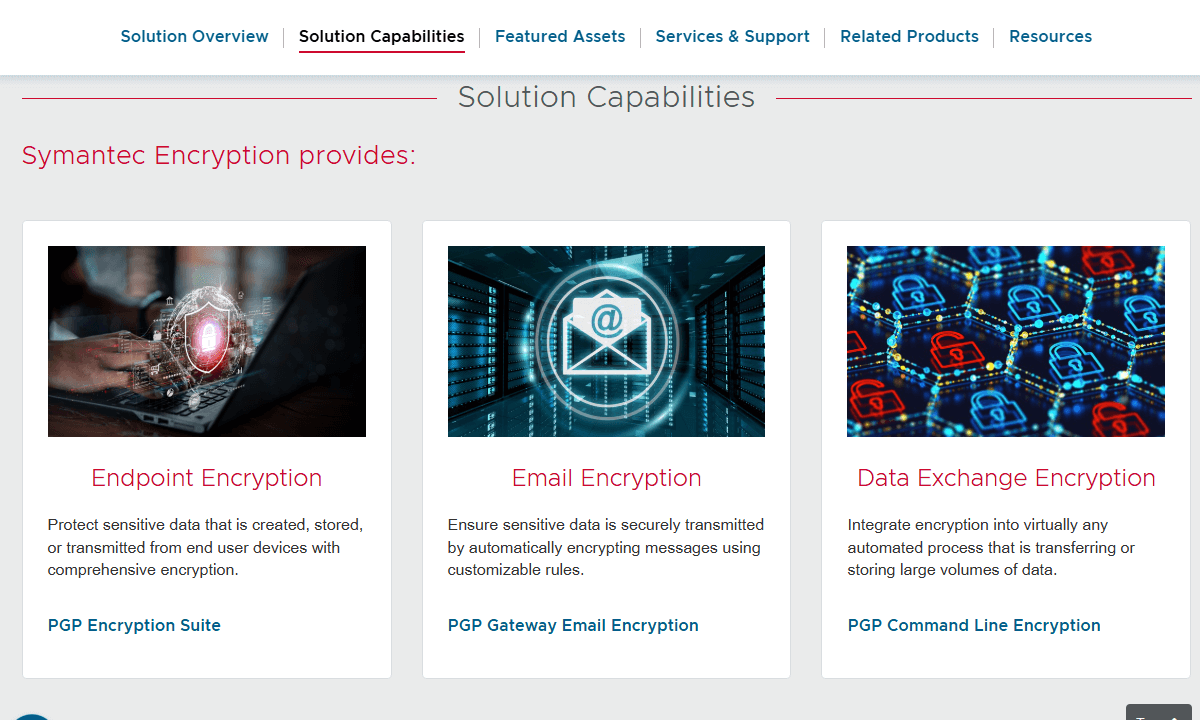The image size is (1200, 720).
Task: Open the PGP Encryption Suite link
Action: tap(134, 625)
